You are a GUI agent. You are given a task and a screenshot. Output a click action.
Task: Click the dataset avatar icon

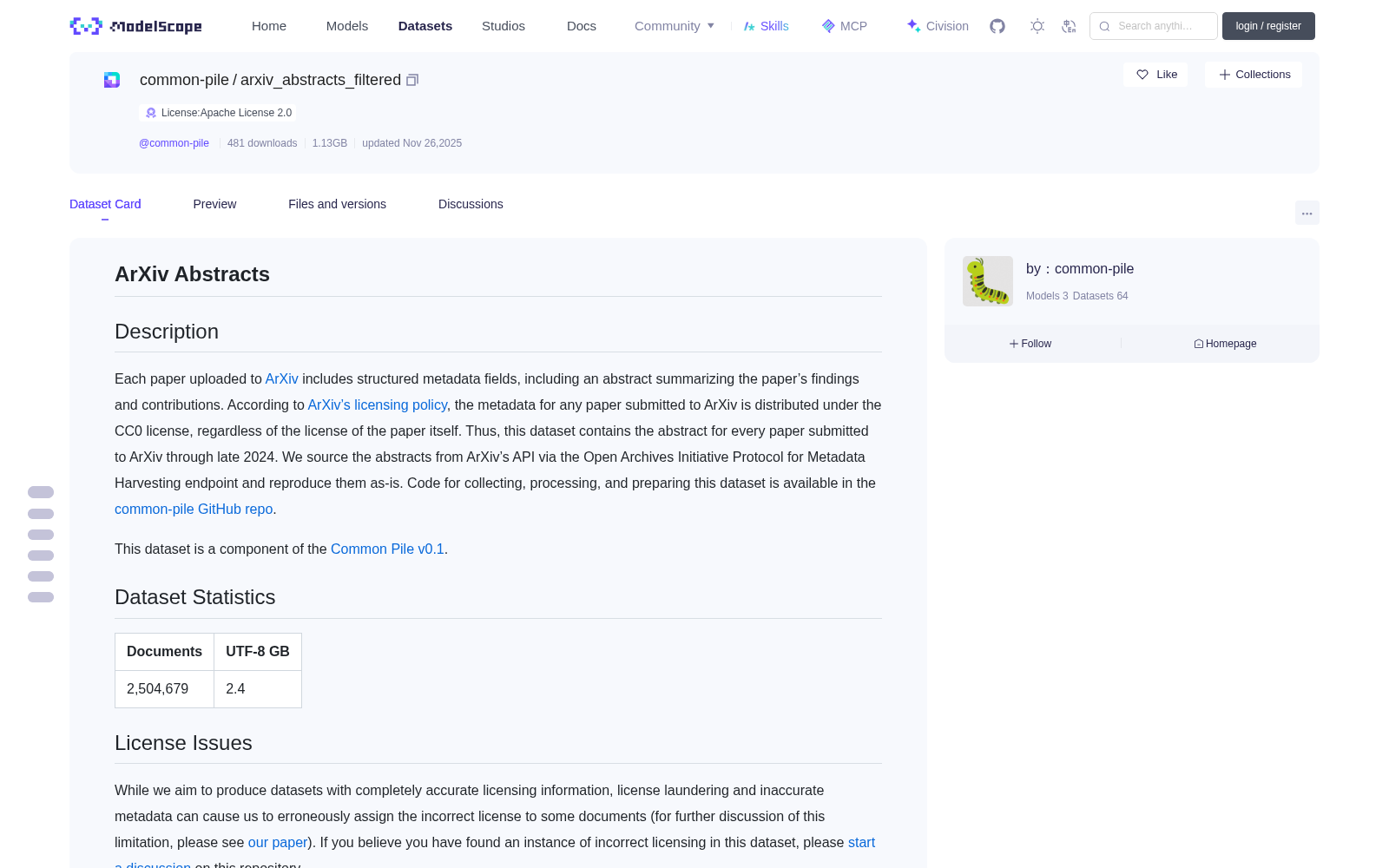[x=112, y=80]
